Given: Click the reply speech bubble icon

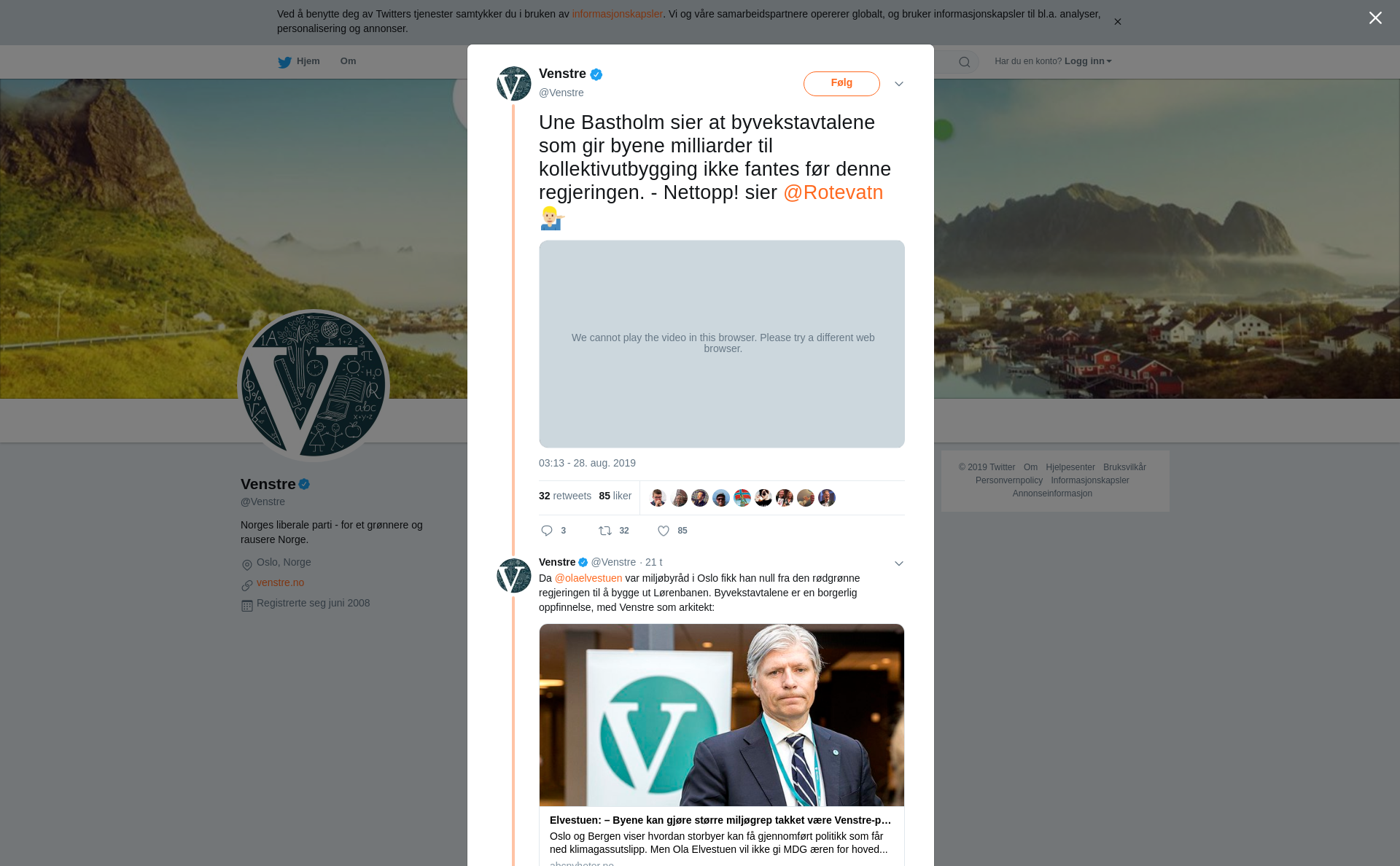Looking at the screenshot, I should [x=547, y=531].
